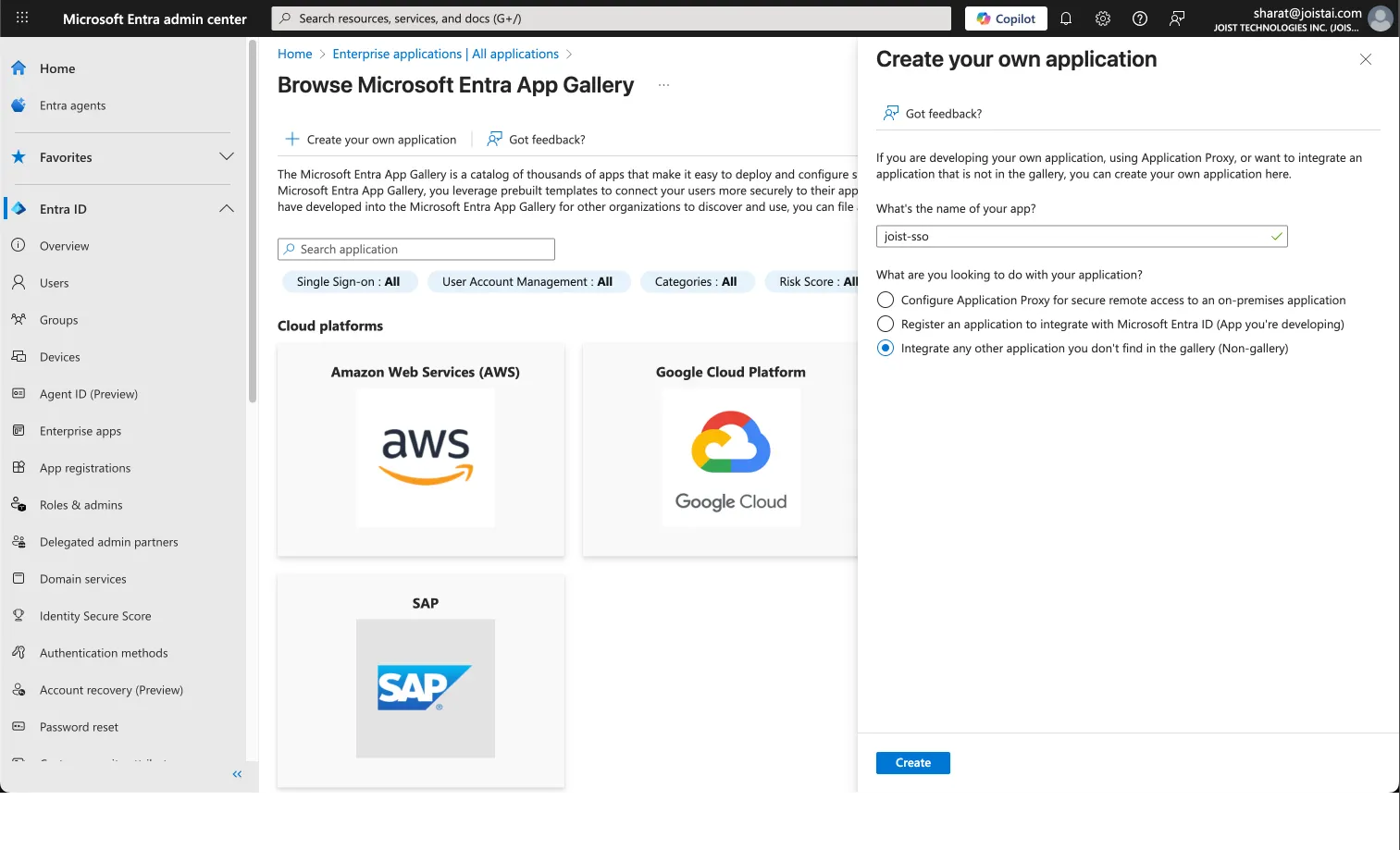Click the App registrations icon
This screenshot has height=850, width=1400.
19,467
